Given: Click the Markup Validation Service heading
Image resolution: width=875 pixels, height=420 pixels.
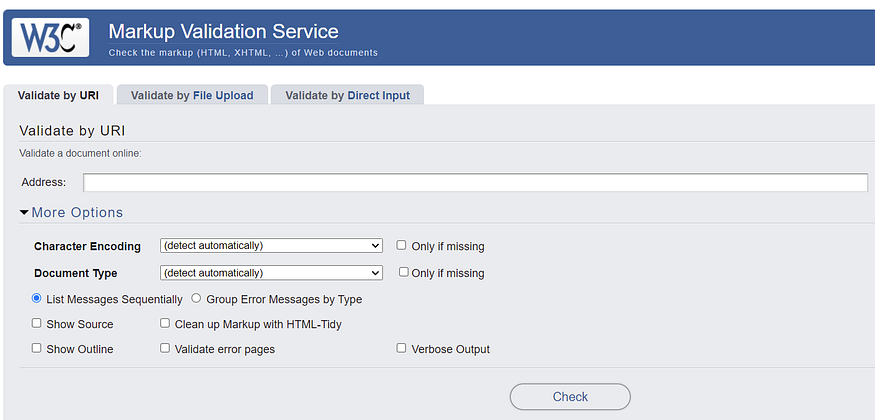Looking at the screenshot, I should (x=223, y=32).
